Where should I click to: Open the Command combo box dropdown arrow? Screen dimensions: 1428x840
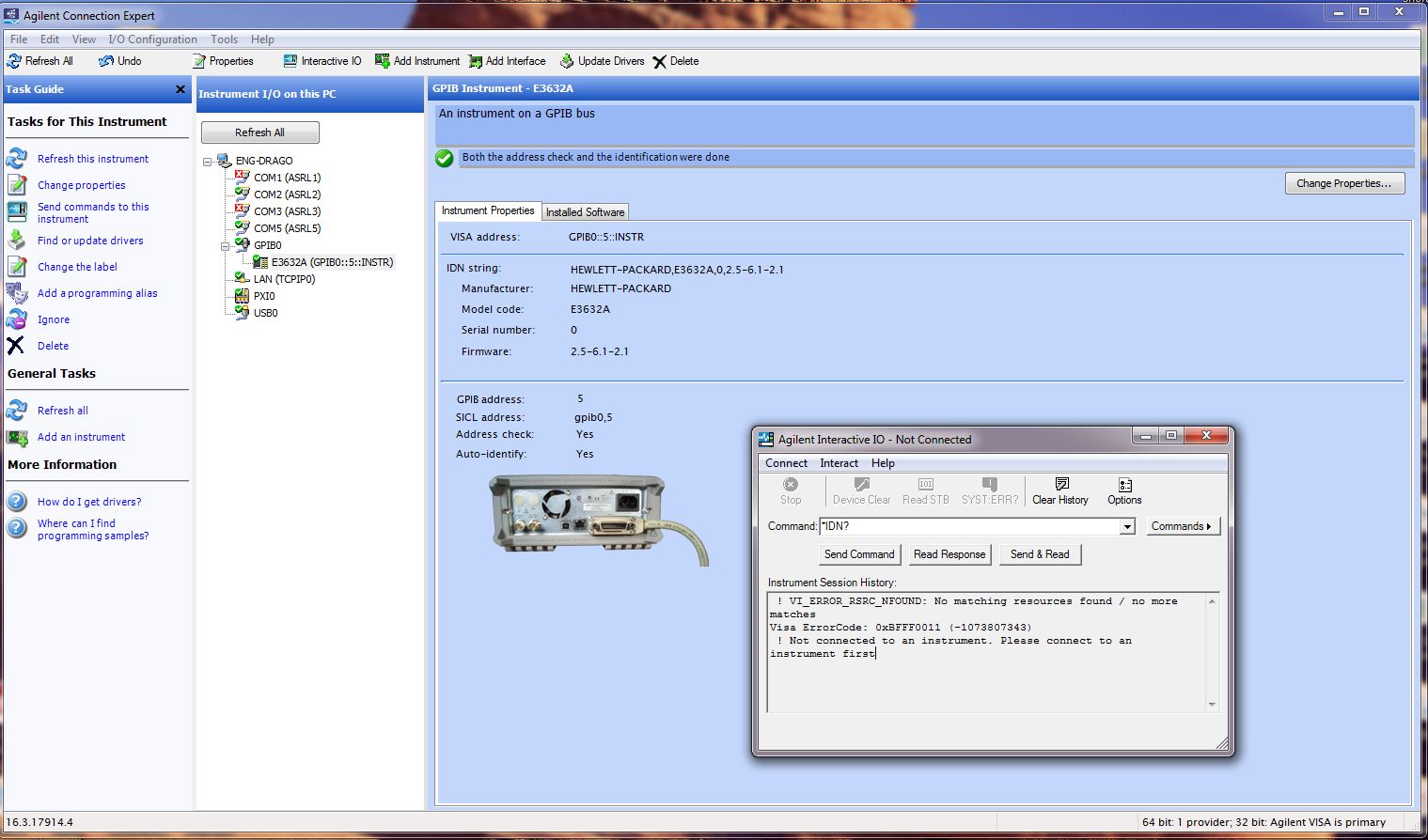pos(1127,527)
